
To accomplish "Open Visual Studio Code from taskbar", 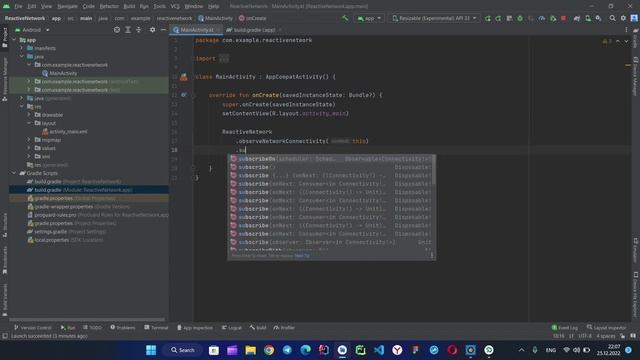I will [379, 350].
